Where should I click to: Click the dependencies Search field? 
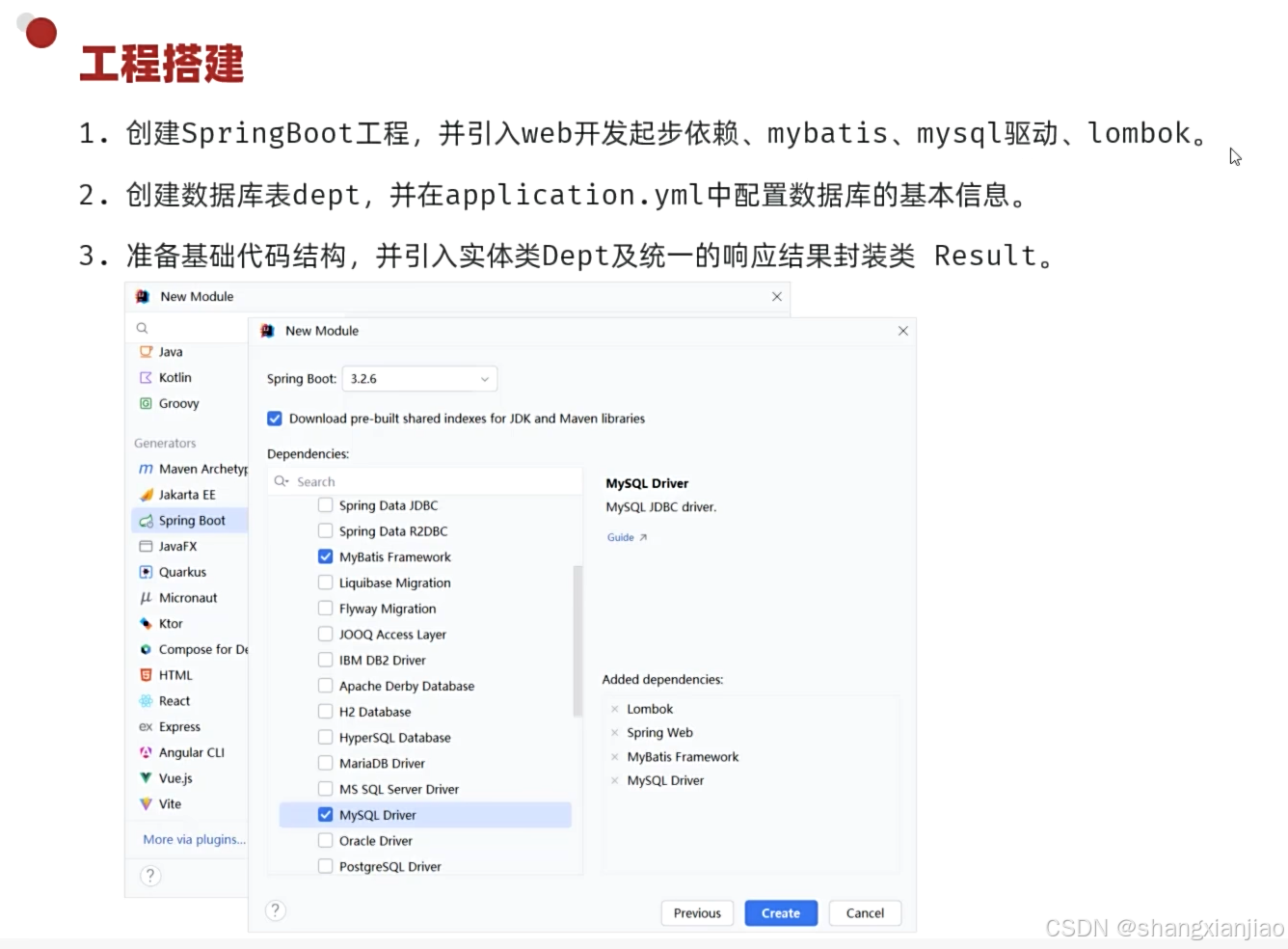click(425, 481)
